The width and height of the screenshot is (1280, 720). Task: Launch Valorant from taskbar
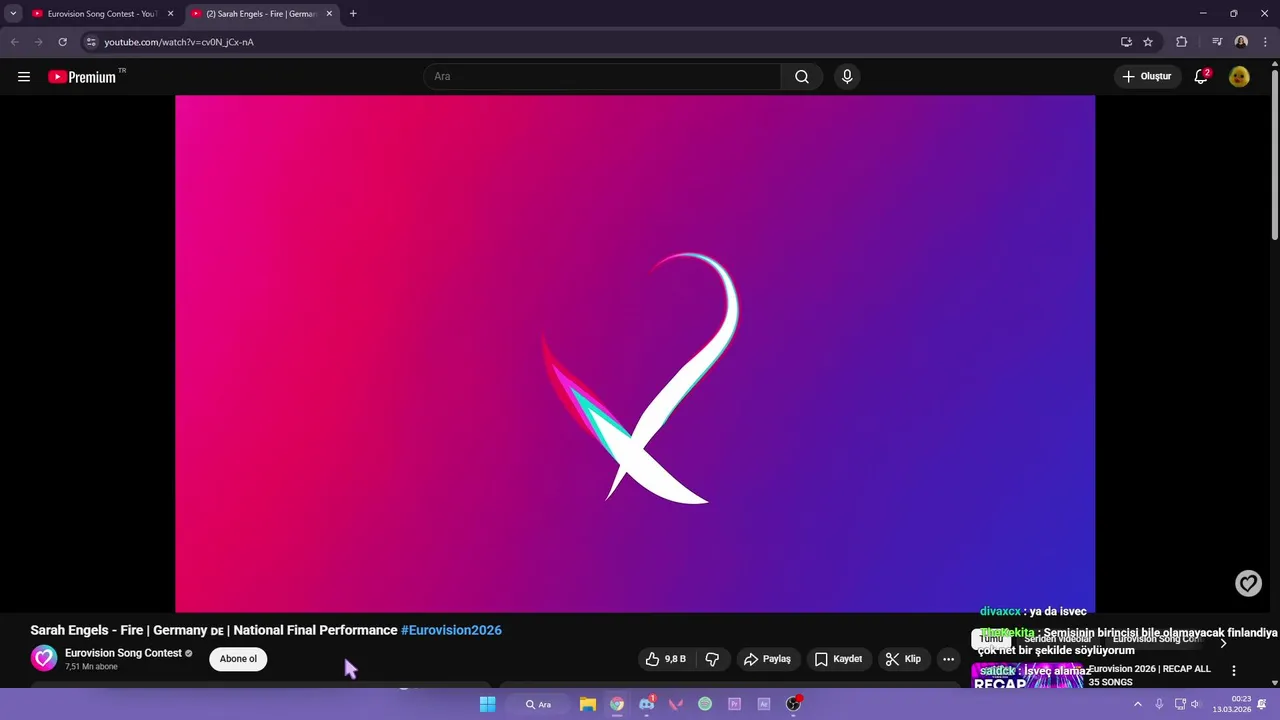pos(676,704)
